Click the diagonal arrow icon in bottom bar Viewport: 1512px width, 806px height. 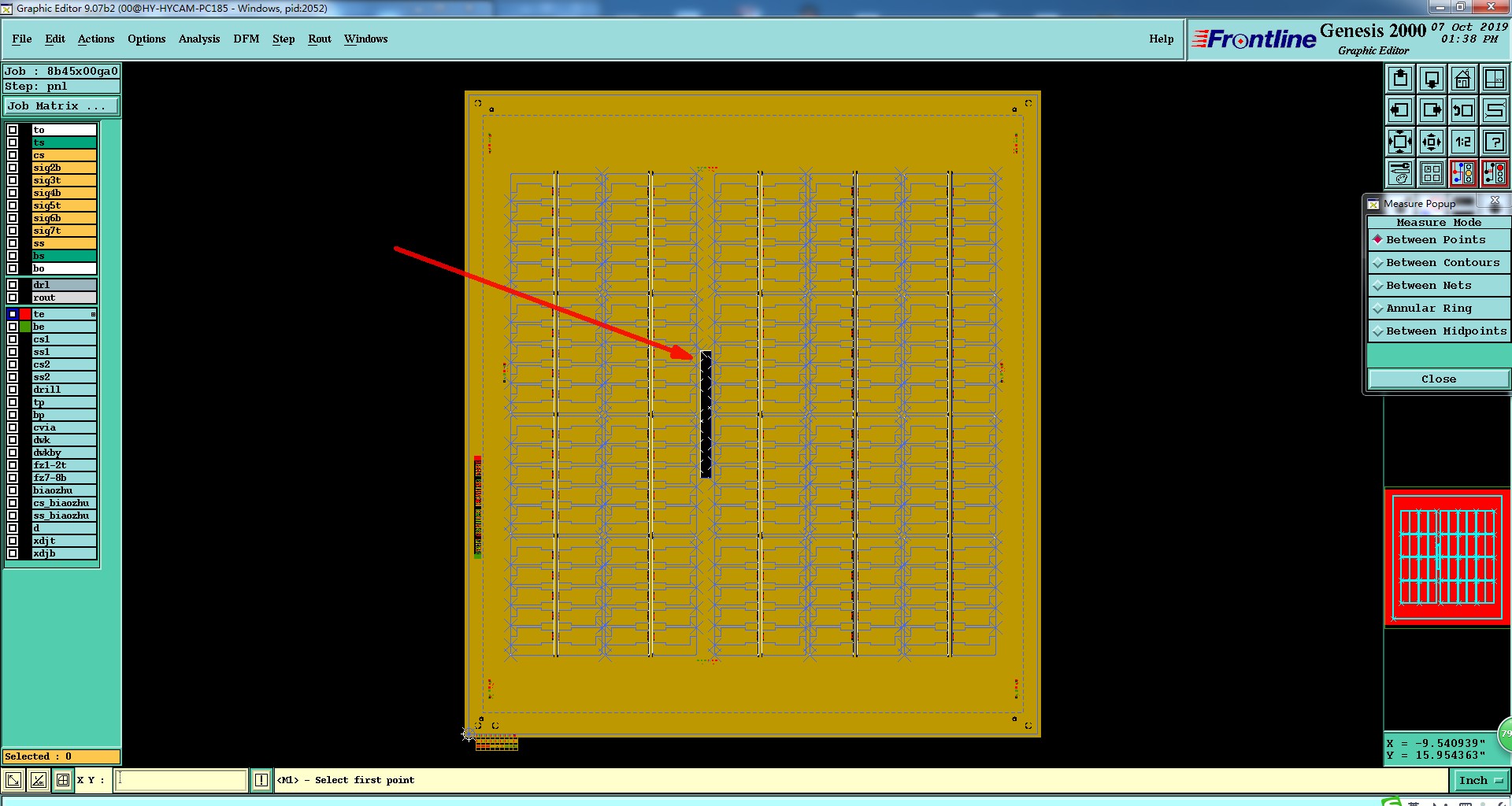pos(13,780)
